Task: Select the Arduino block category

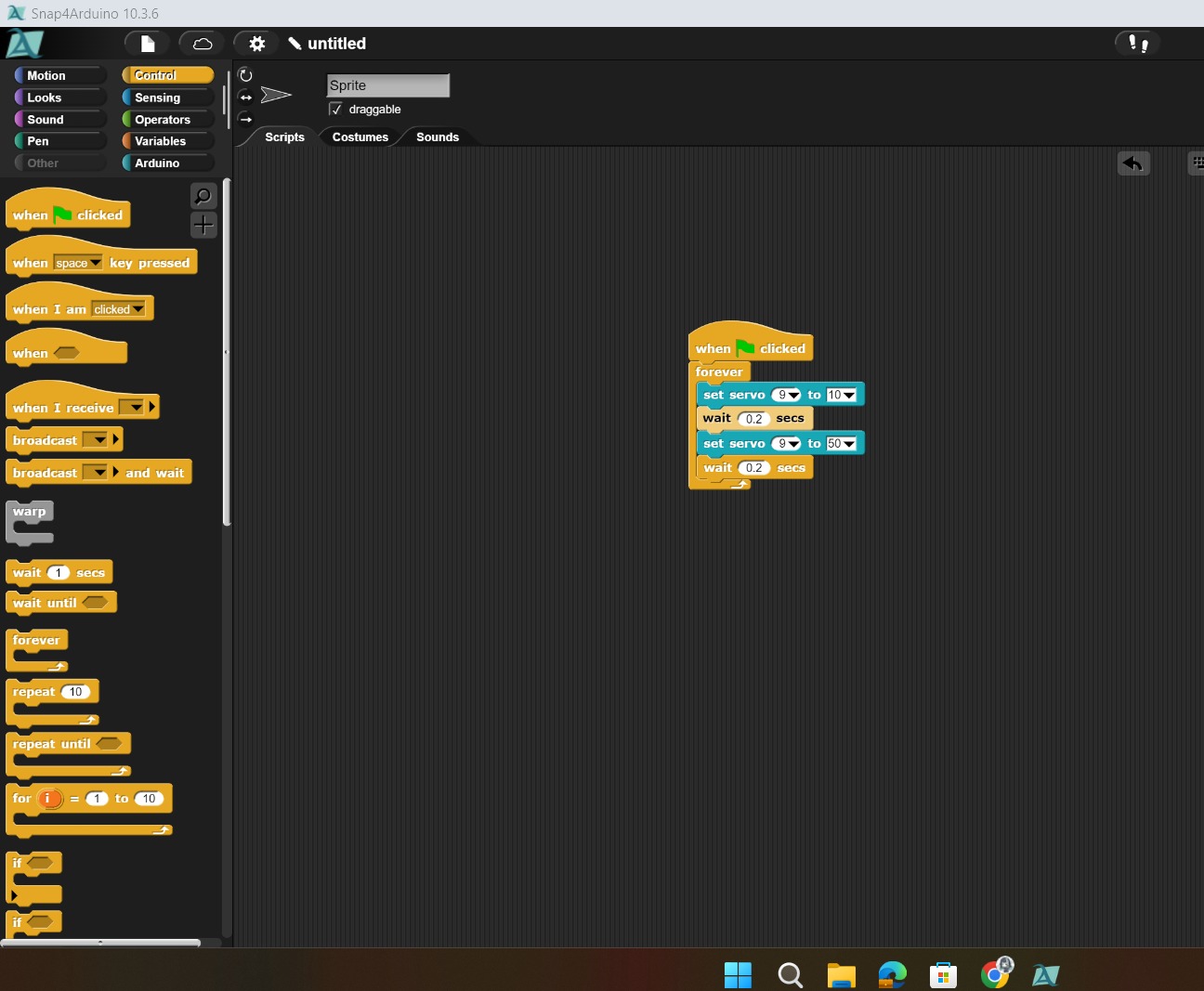Action: pyautogui.click(x=168, y=163)
